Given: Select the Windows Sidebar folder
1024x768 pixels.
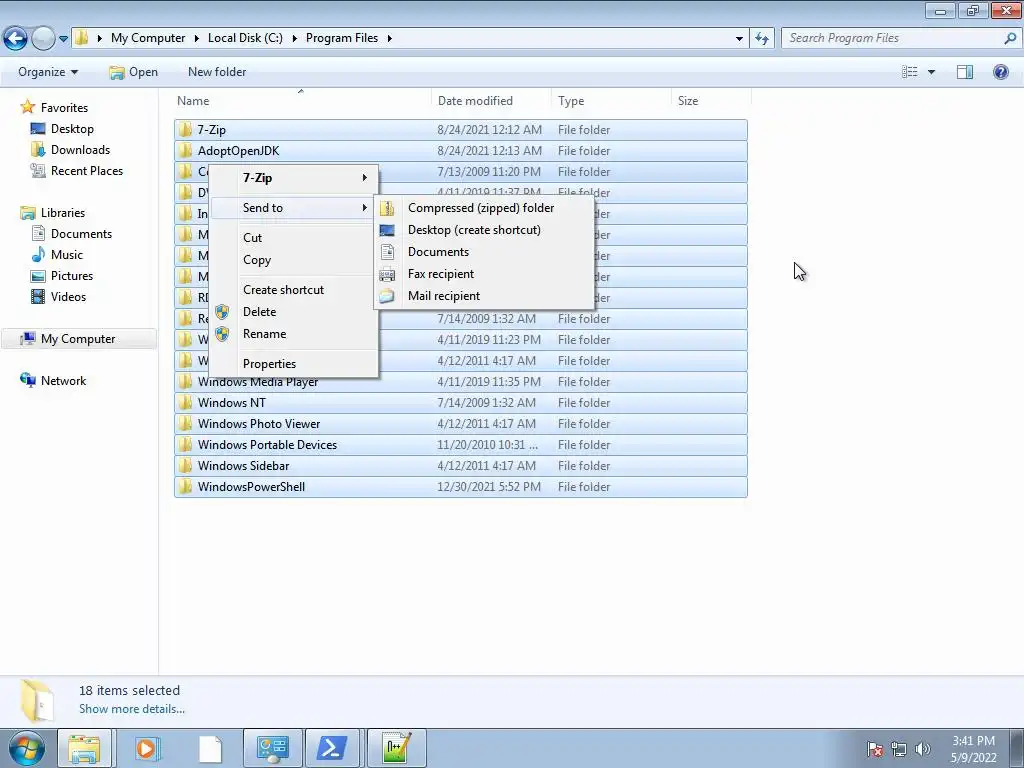Looking at the screenshot, I should pyautogui.click(x=461, y=466).
